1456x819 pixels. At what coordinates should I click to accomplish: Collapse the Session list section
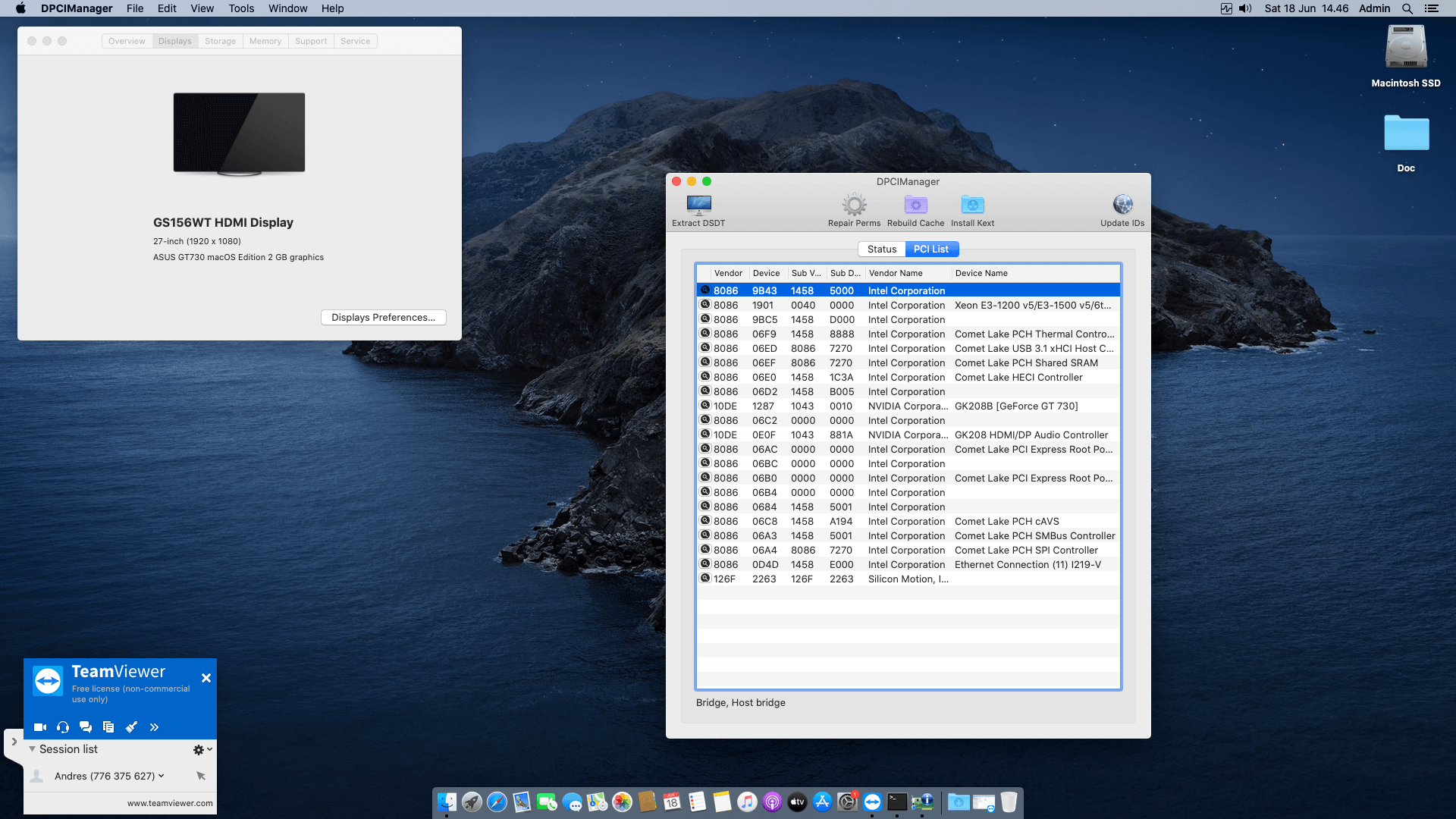click(x=32, y=748)
